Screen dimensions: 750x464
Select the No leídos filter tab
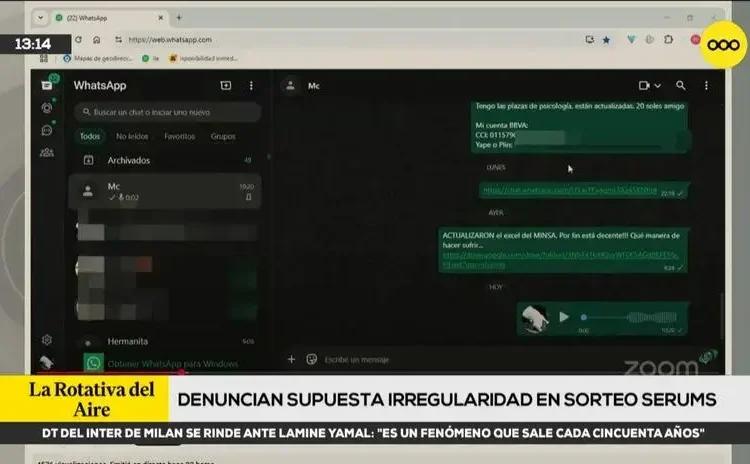(132, 136)
